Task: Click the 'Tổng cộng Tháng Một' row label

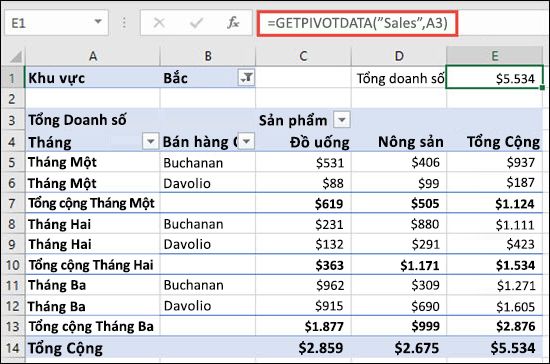Action: coord(93,203)
